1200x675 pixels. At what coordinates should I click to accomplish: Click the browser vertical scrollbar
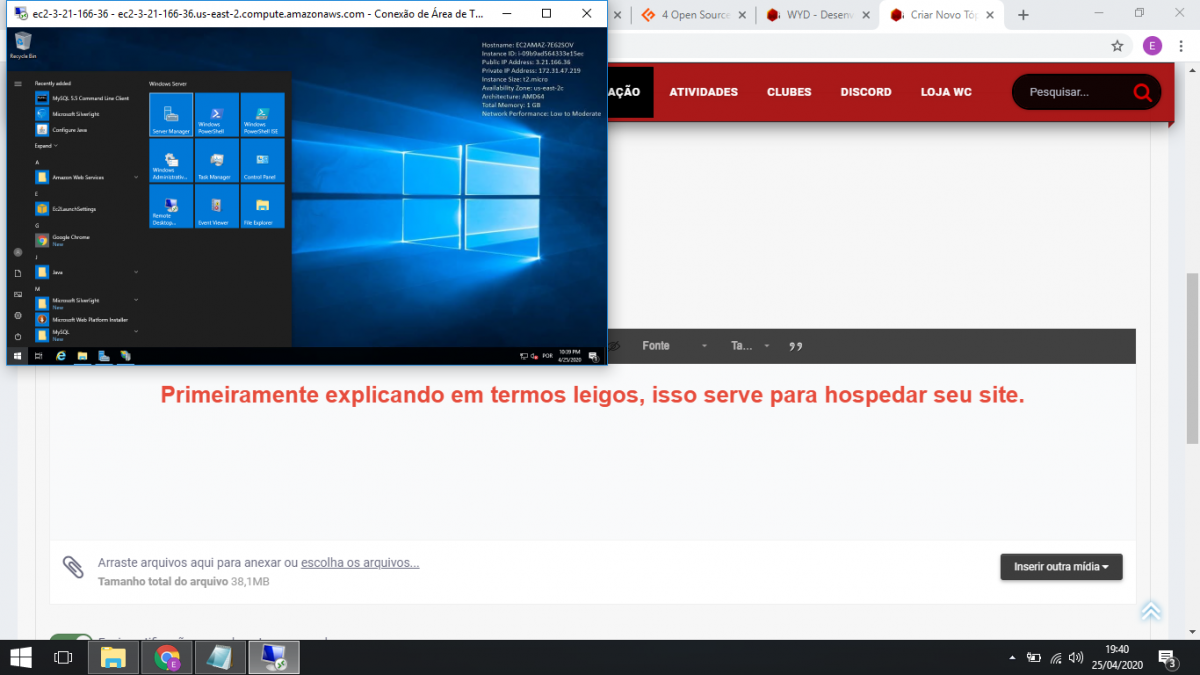1192,357
